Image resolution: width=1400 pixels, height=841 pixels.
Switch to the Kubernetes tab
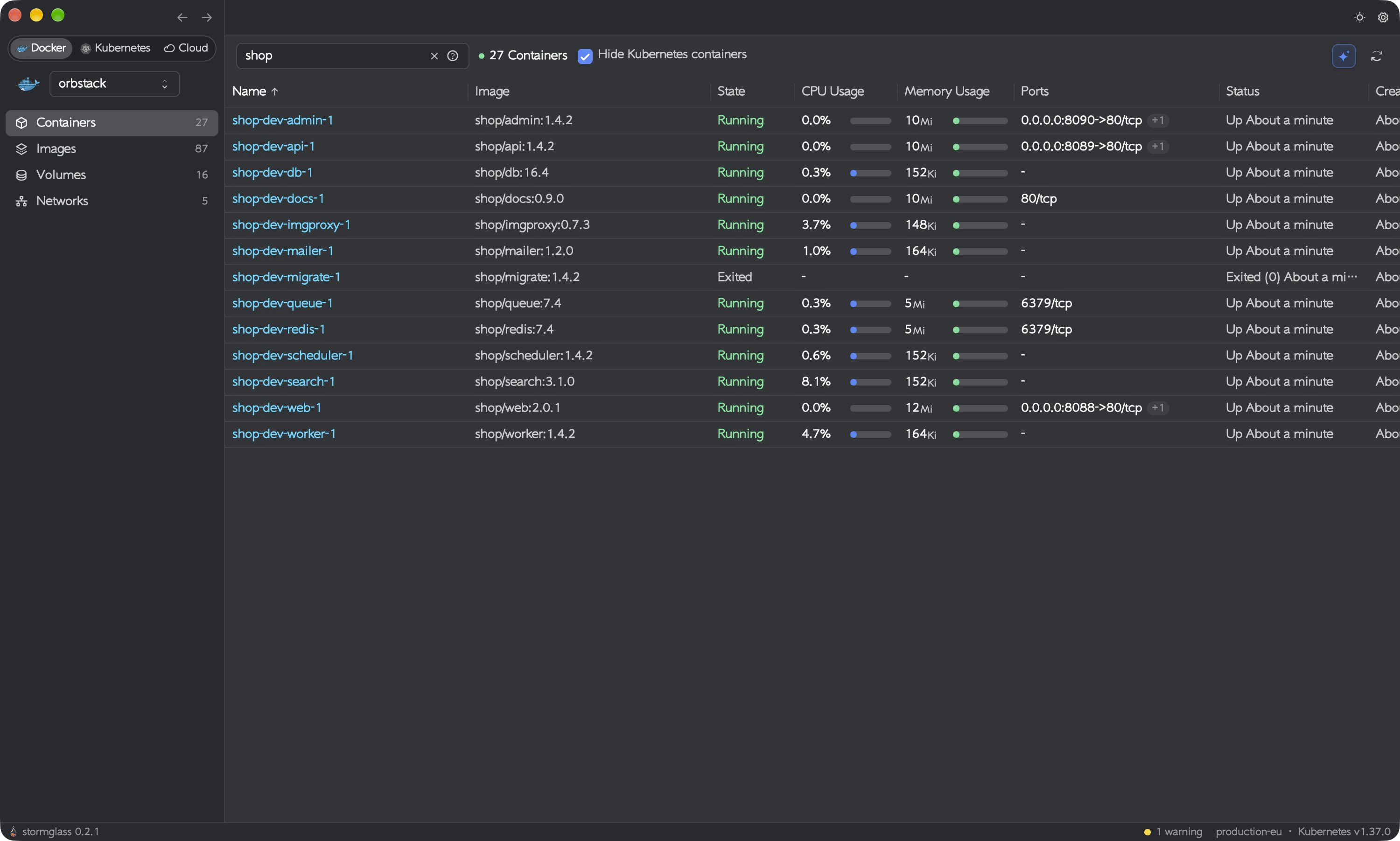116,48
